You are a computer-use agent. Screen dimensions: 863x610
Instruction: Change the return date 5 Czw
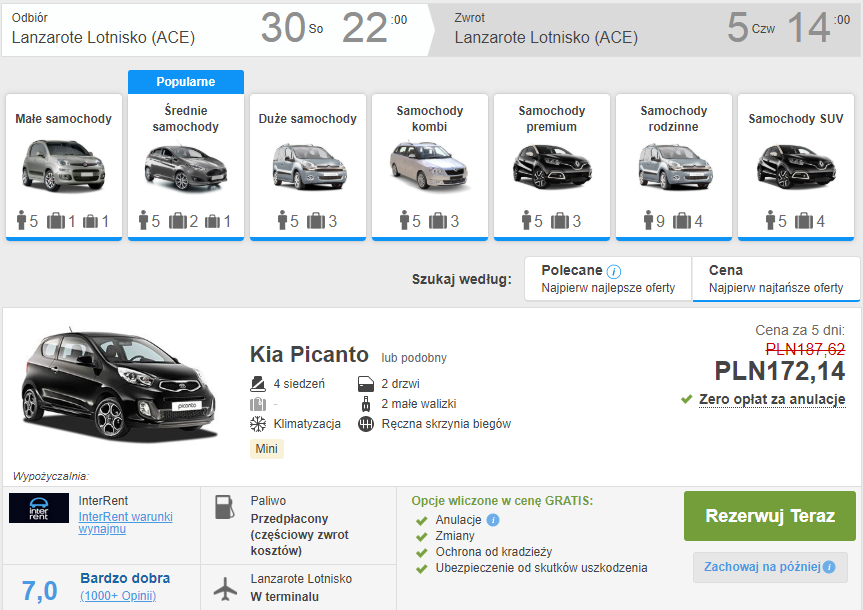click(x=751, y=28)
